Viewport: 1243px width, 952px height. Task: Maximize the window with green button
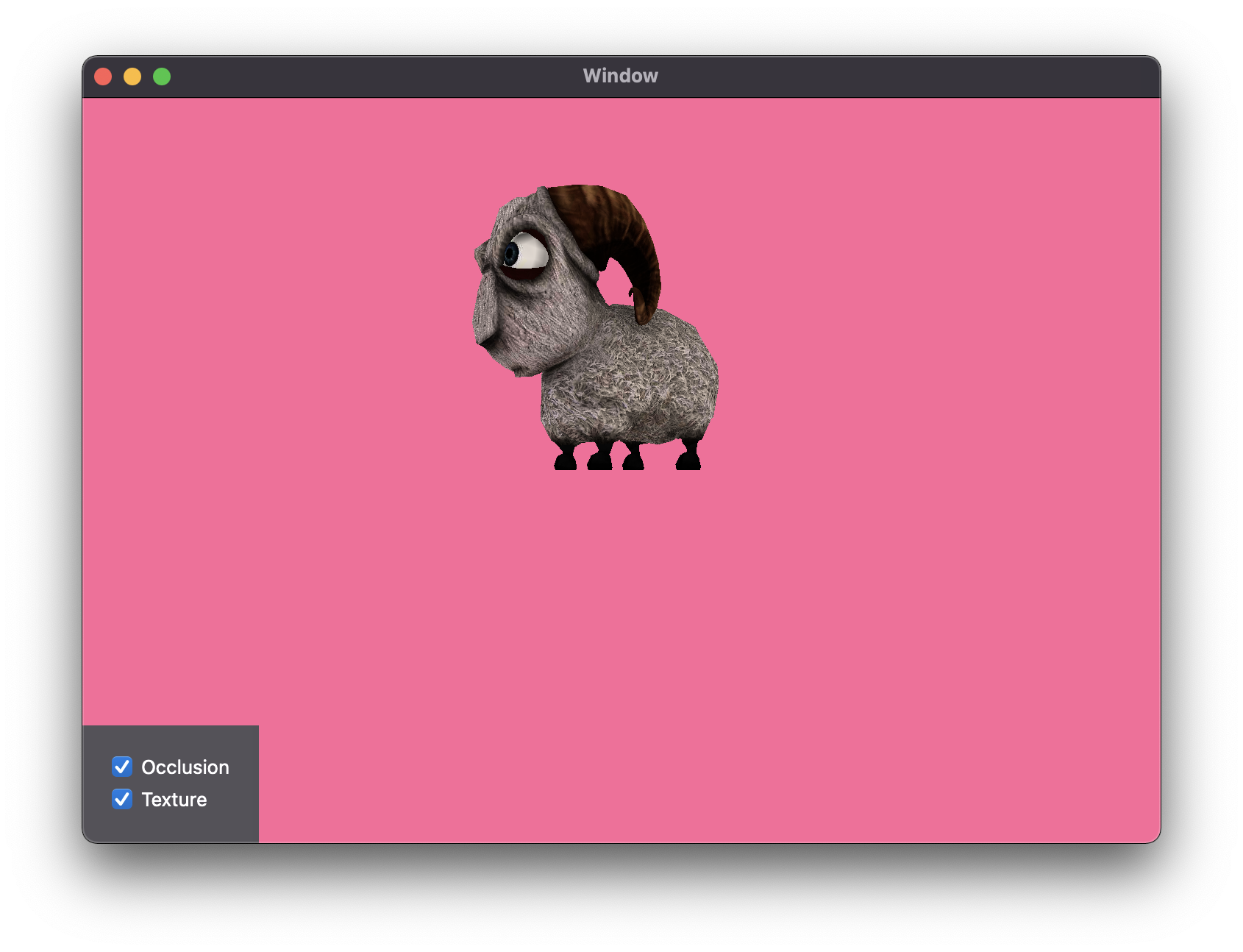point(162,77)
